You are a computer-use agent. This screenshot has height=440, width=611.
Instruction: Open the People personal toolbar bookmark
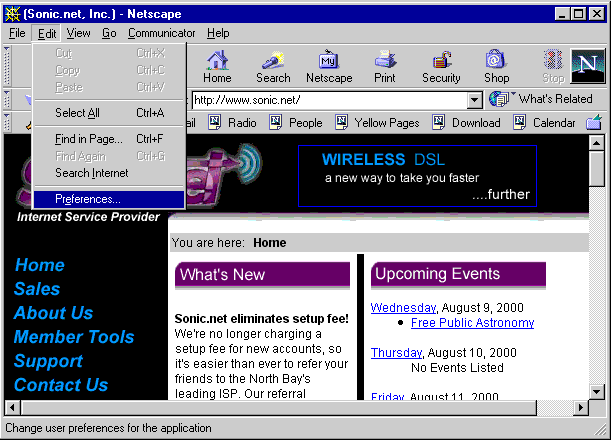click(296, 123)
